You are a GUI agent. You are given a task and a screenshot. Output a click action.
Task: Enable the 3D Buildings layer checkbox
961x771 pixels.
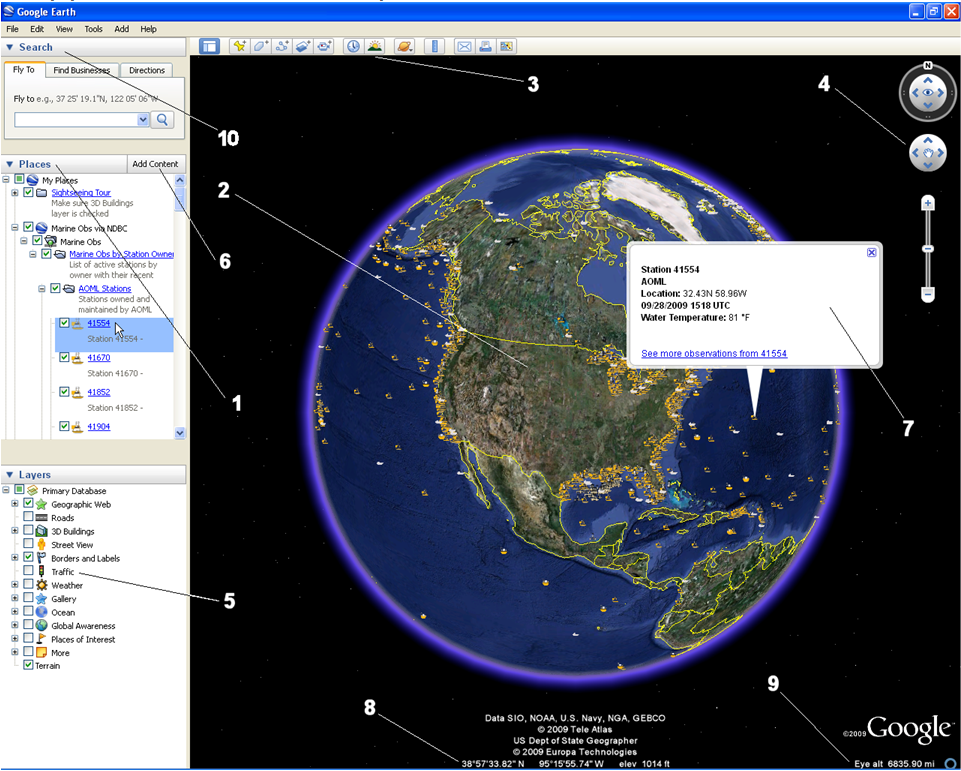tap(28, 531)
